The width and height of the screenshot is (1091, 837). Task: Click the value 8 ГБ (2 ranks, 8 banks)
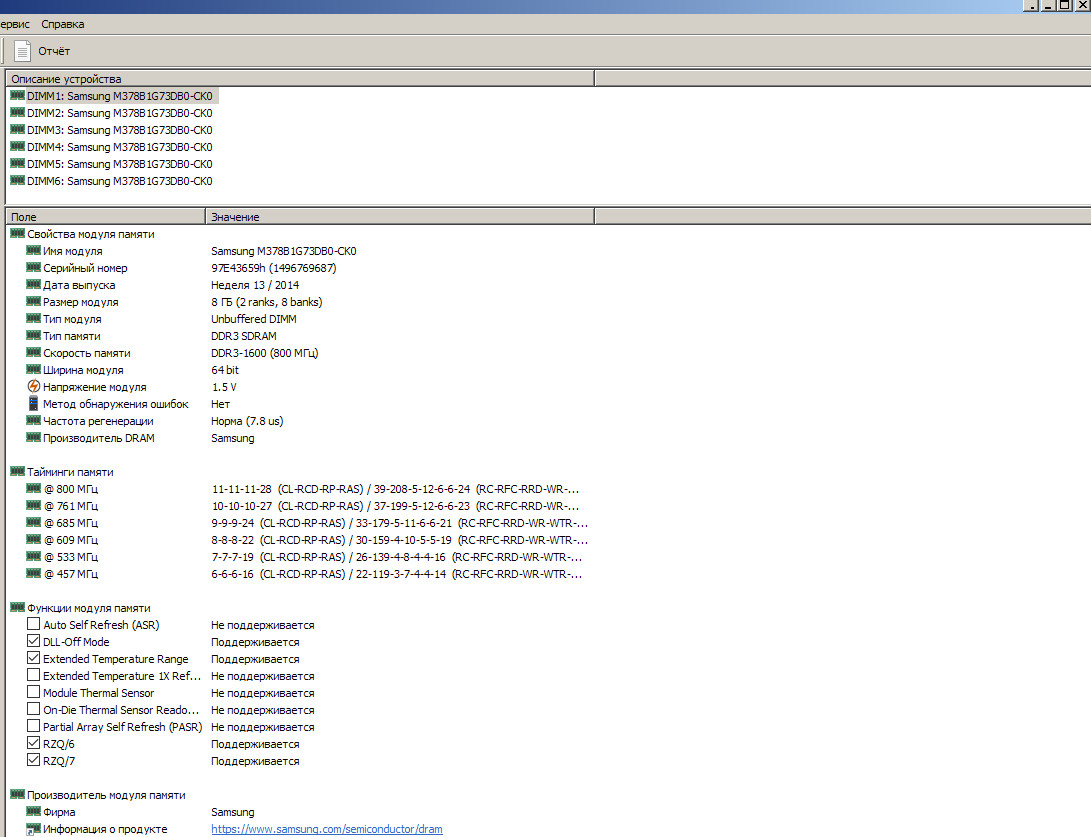266,302
